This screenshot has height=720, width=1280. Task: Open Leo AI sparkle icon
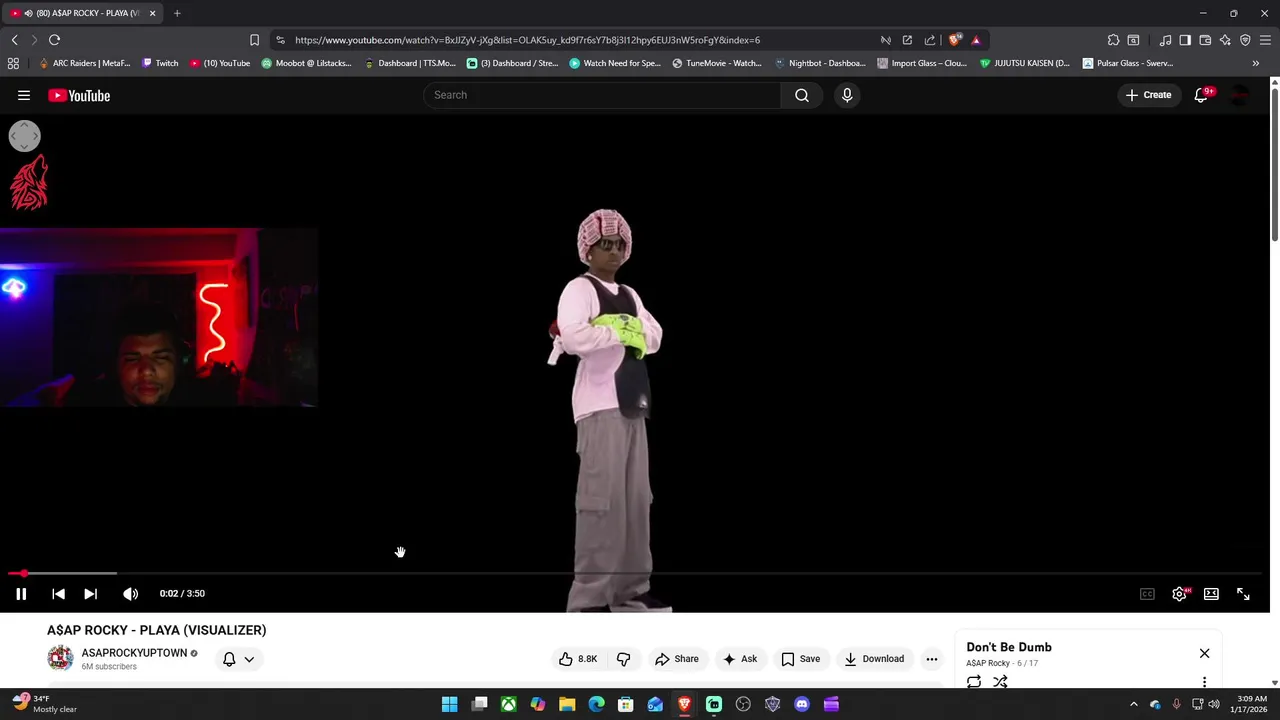coord(1225,40)
